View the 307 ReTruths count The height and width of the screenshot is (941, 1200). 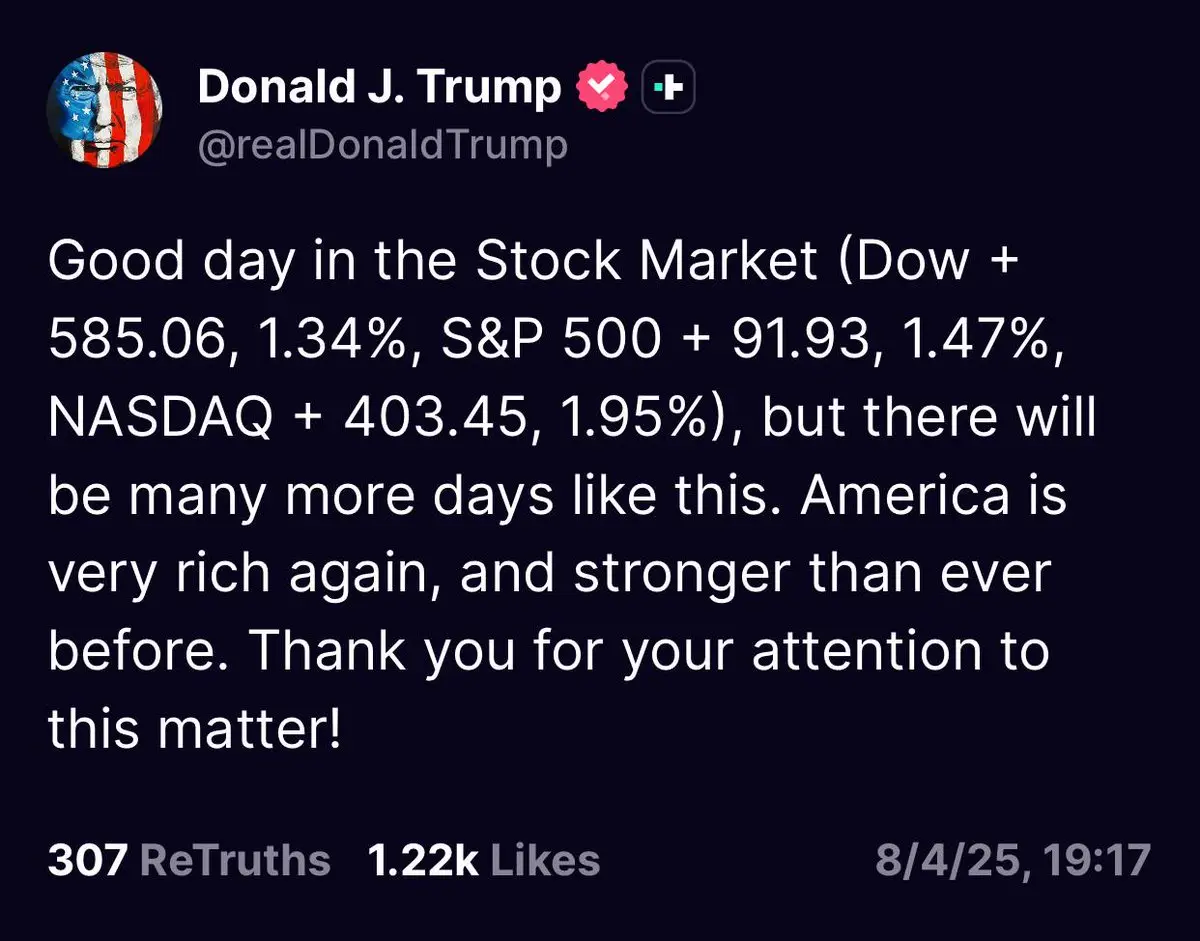(x=88, y=860)
